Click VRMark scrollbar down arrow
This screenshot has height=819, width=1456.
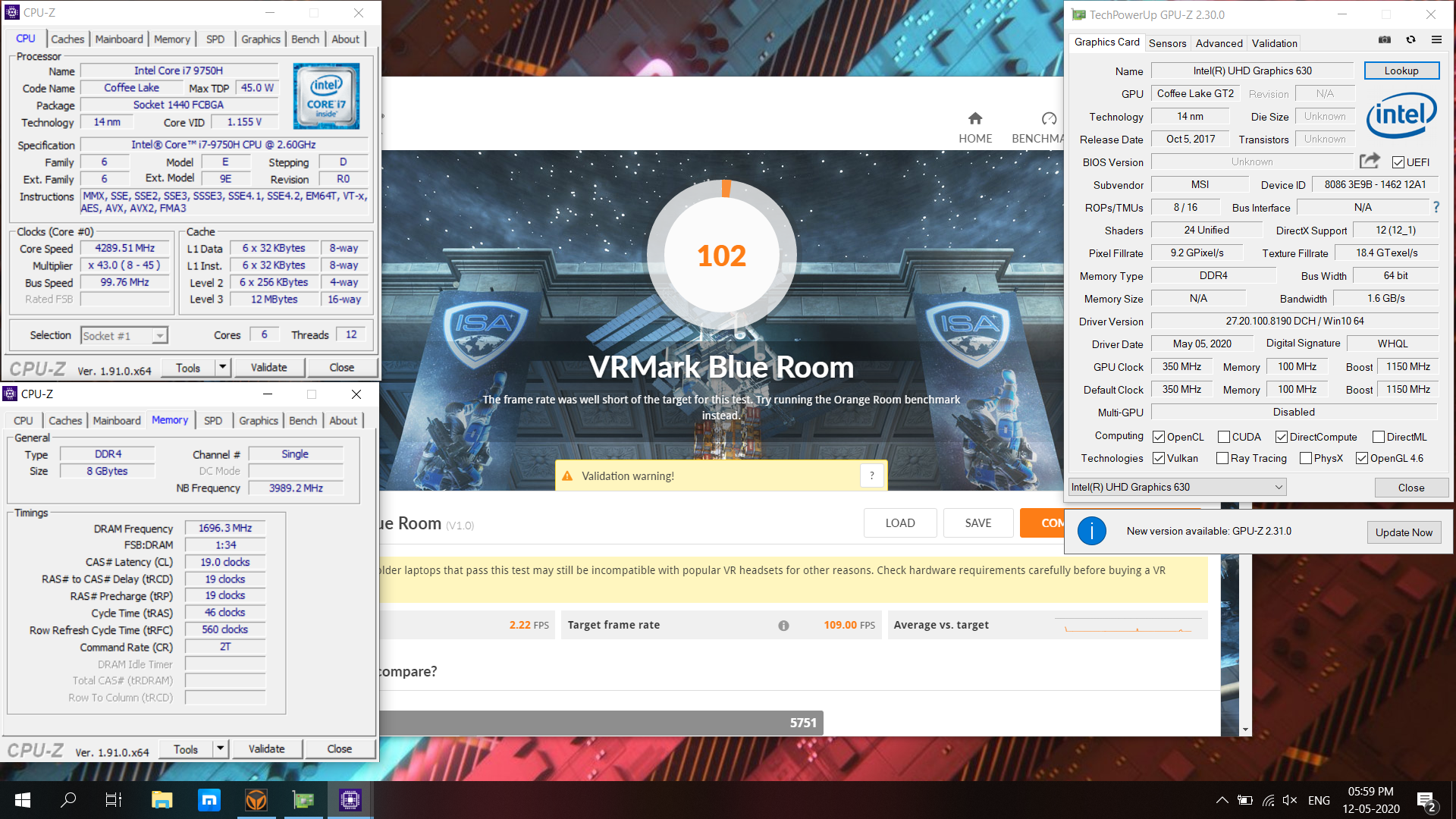[1245, 730]
